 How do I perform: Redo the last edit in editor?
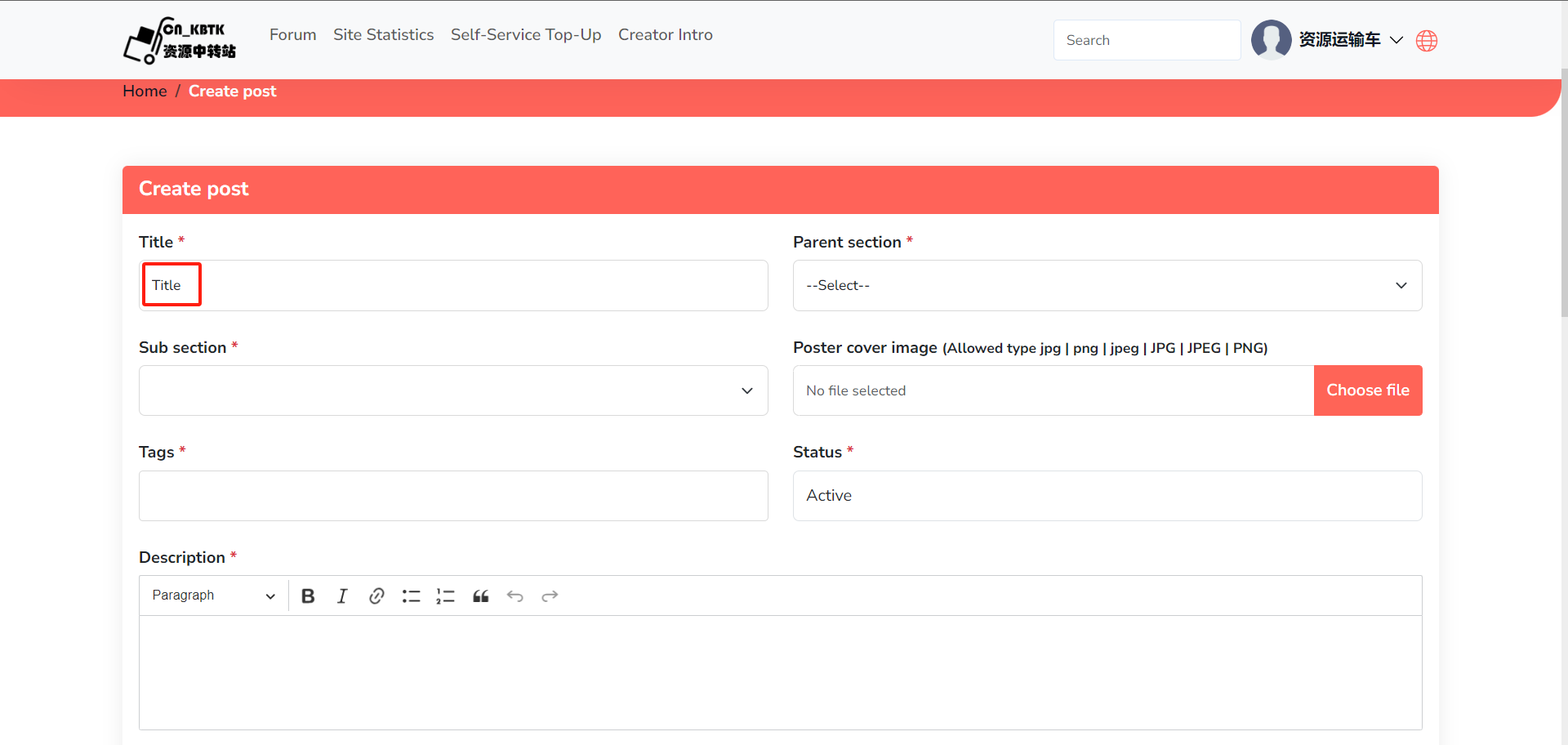coord(550,596)
